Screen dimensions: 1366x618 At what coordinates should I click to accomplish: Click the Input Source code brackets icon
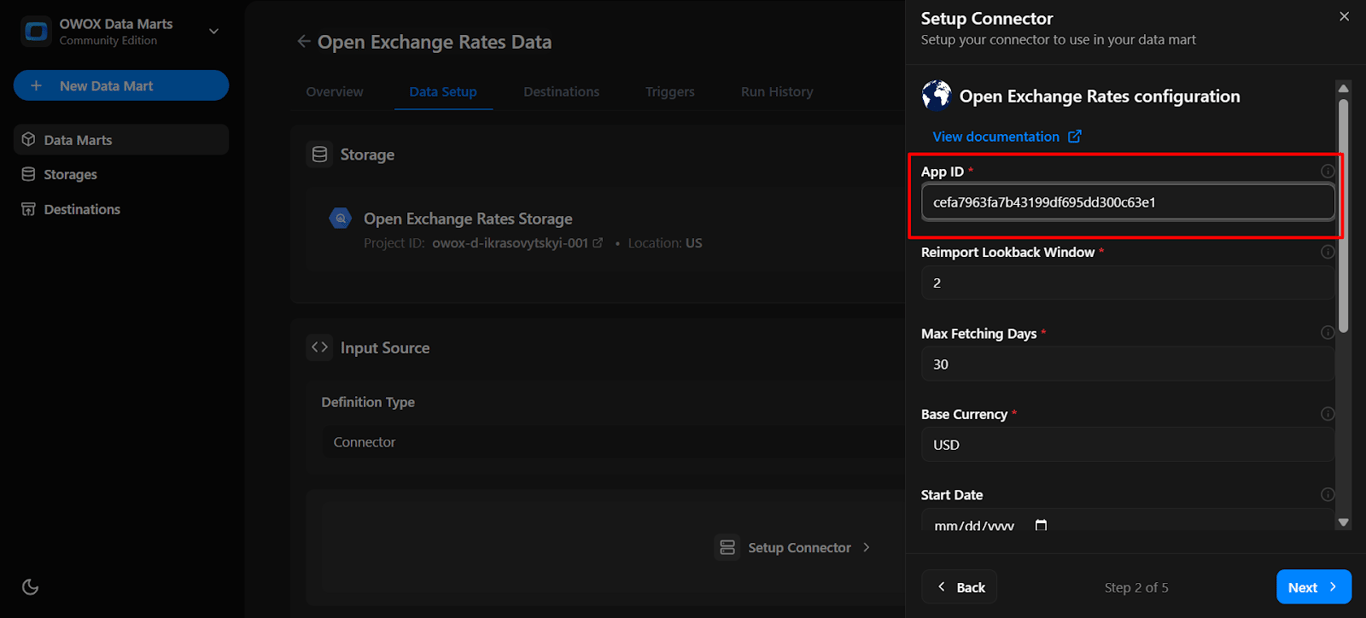[320, 347]
